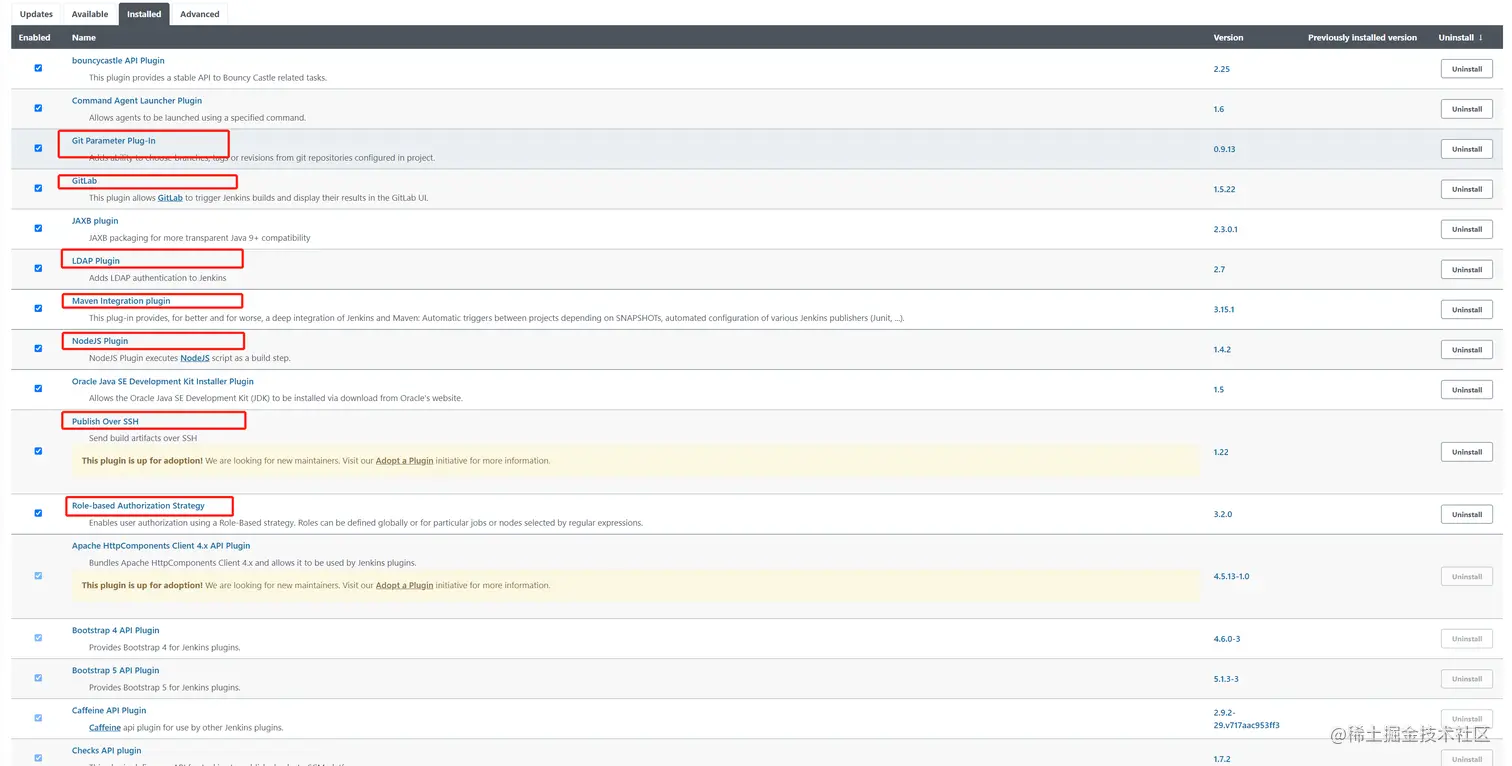Toggle Oracle Java SE Development Kit Installer checkbox
The height and width of the screenshot is (766, 1512).
point(38,388)
